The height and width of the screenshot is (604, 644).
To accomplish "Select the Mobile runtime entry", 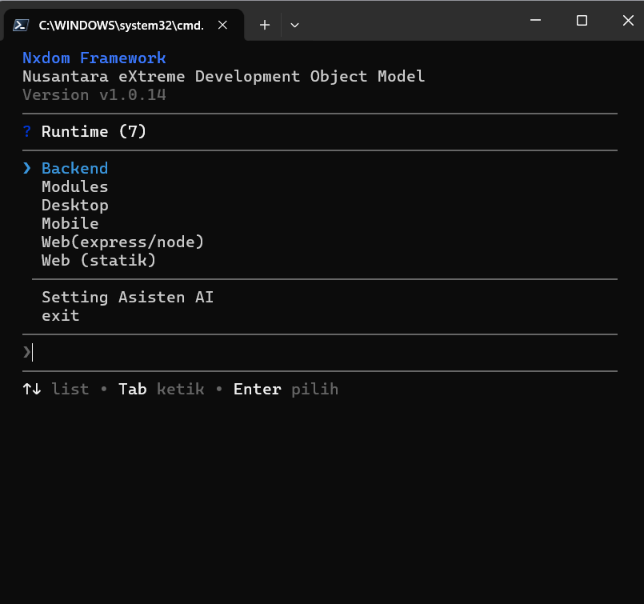I will click(x=70, y=224).
